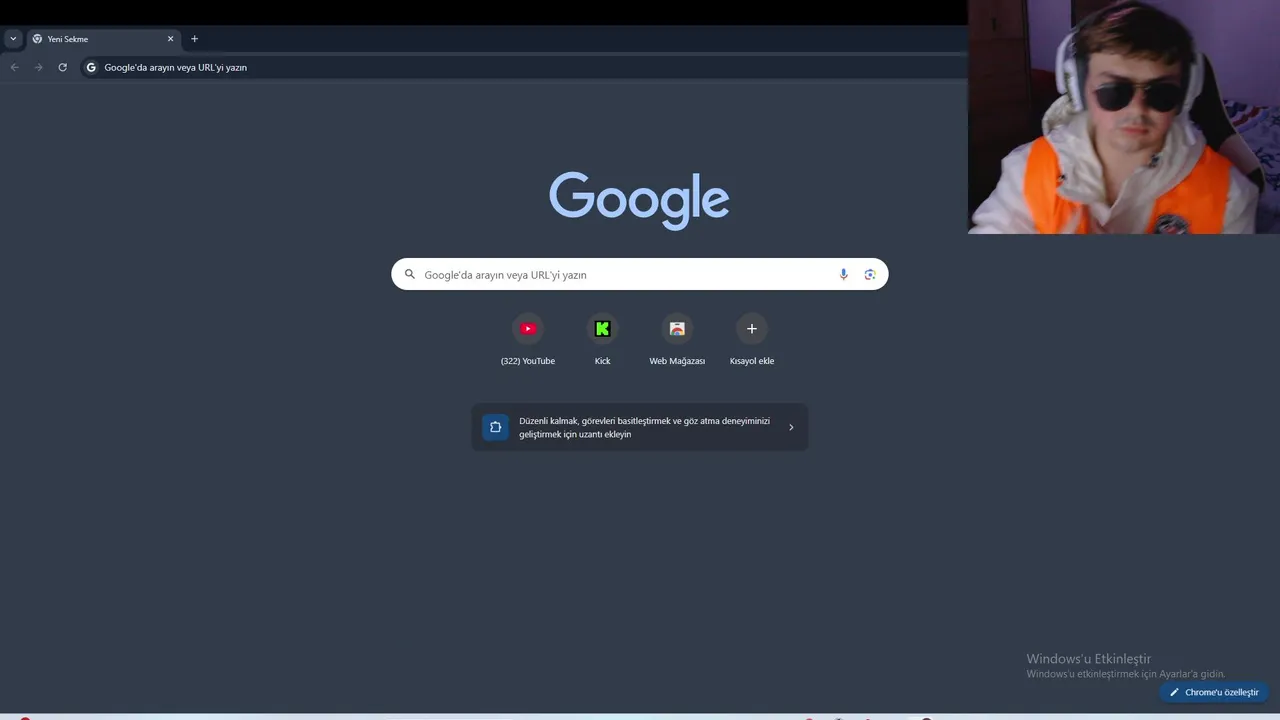This screenshot has width=1280, height=720.
Task: Open the Kick shortcut icon
Action: point(602,328)
